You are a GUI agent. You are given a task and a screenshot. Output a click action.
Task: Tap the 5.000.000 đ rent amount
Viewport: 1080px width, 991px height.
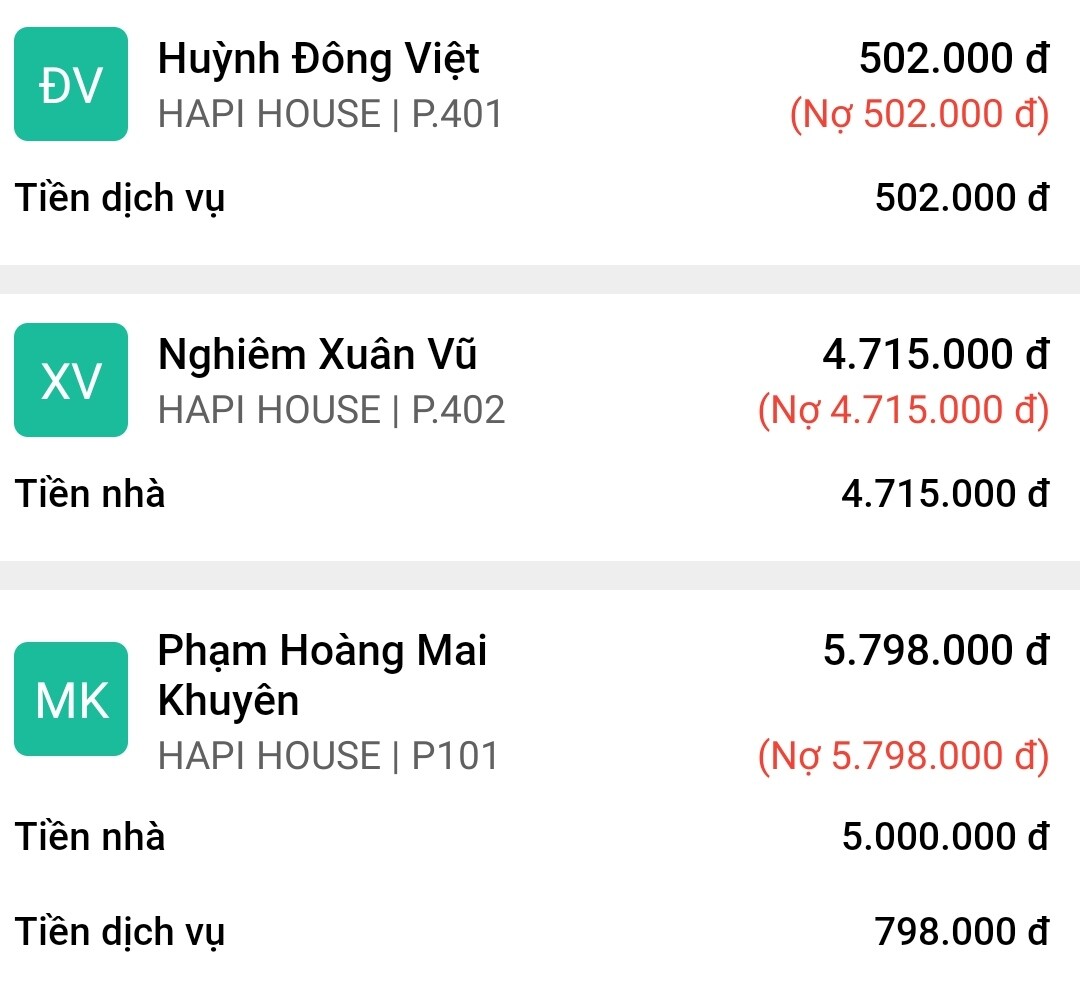tap(945, 837)
